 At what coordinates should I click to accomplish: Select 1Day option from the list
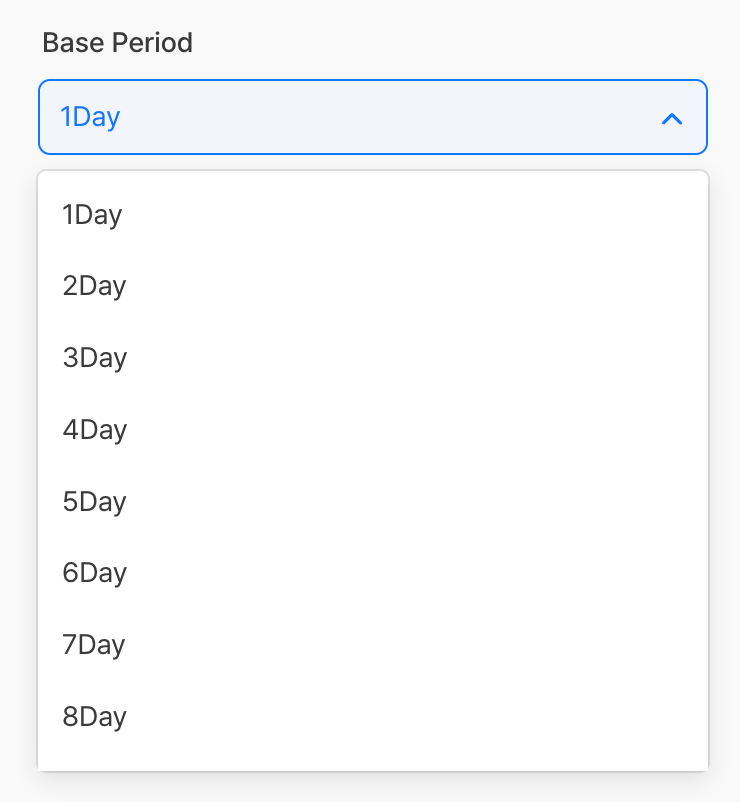pyautogui.click(x=92, y=214)
